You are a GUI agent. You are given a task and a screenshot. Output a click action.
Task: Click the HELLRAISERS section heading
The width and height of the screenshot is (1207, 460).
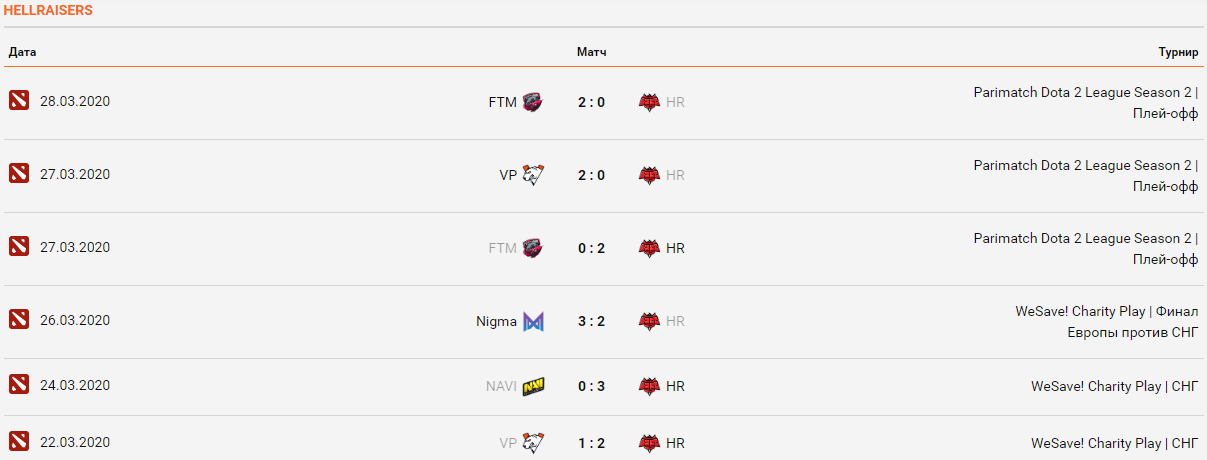click(49, 10)
